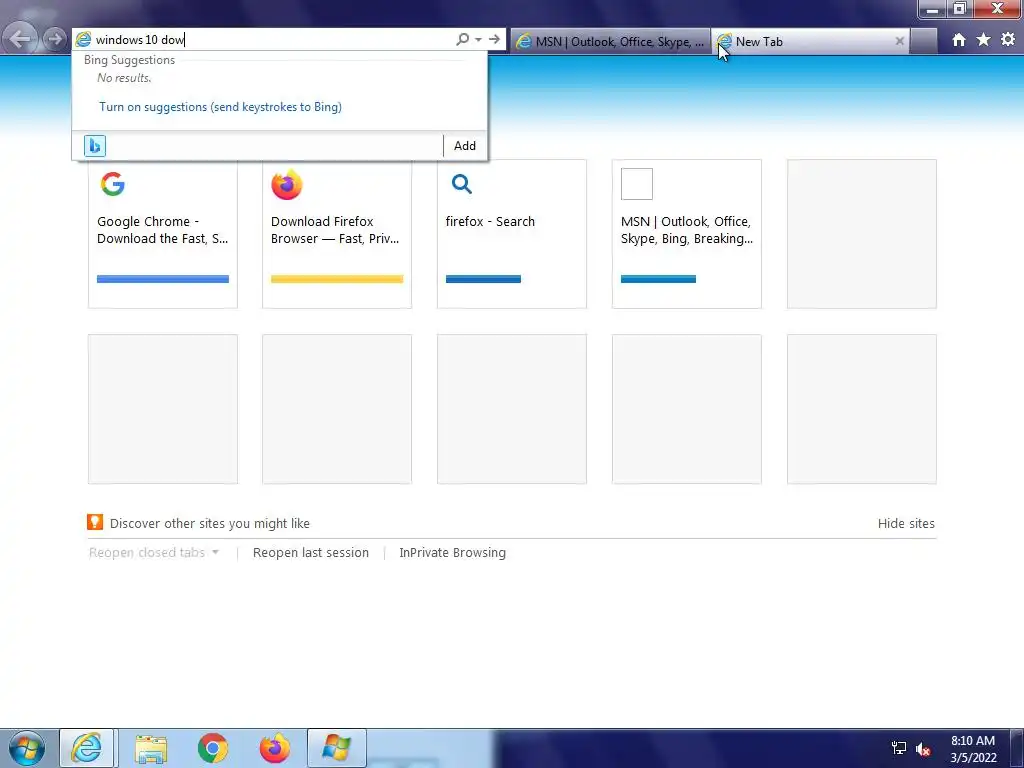Click the Firefox tile yellow frequency bar

(337, 279)
